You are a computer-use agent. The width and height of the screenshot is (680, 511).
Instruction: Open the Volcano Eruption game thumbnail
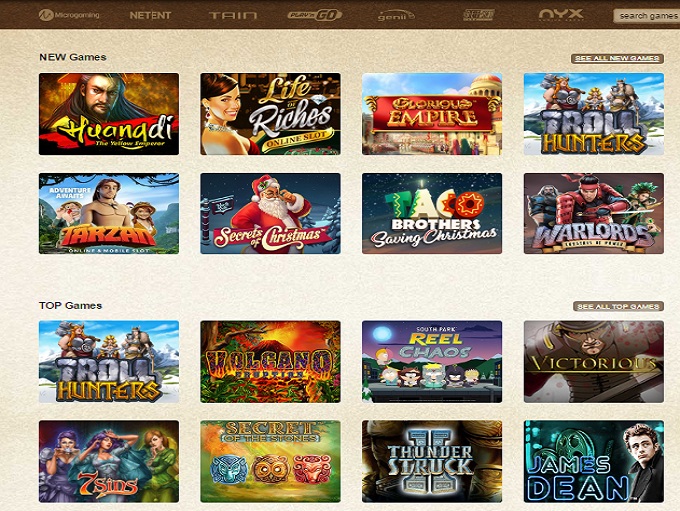pyautogui.click(x=270, y=362)
